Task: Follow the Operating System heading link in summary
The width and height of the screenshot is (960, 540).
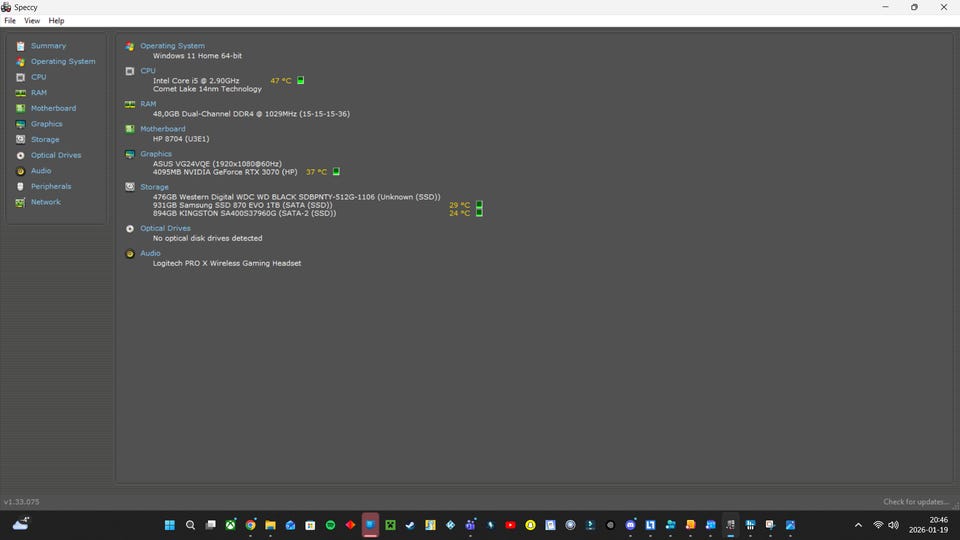Action: (x=172, y=46)
